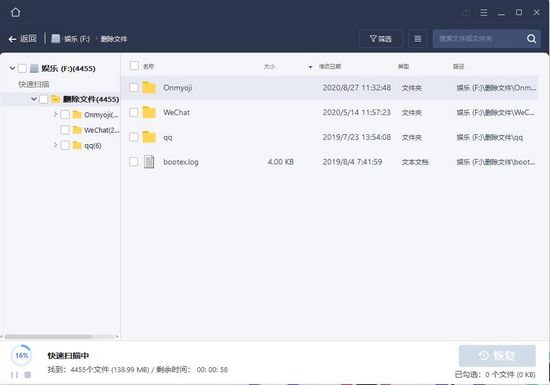Viewport: 550px width, 385px height.
Task: Sort by 路径 column header
Action: tap(458, 66)
